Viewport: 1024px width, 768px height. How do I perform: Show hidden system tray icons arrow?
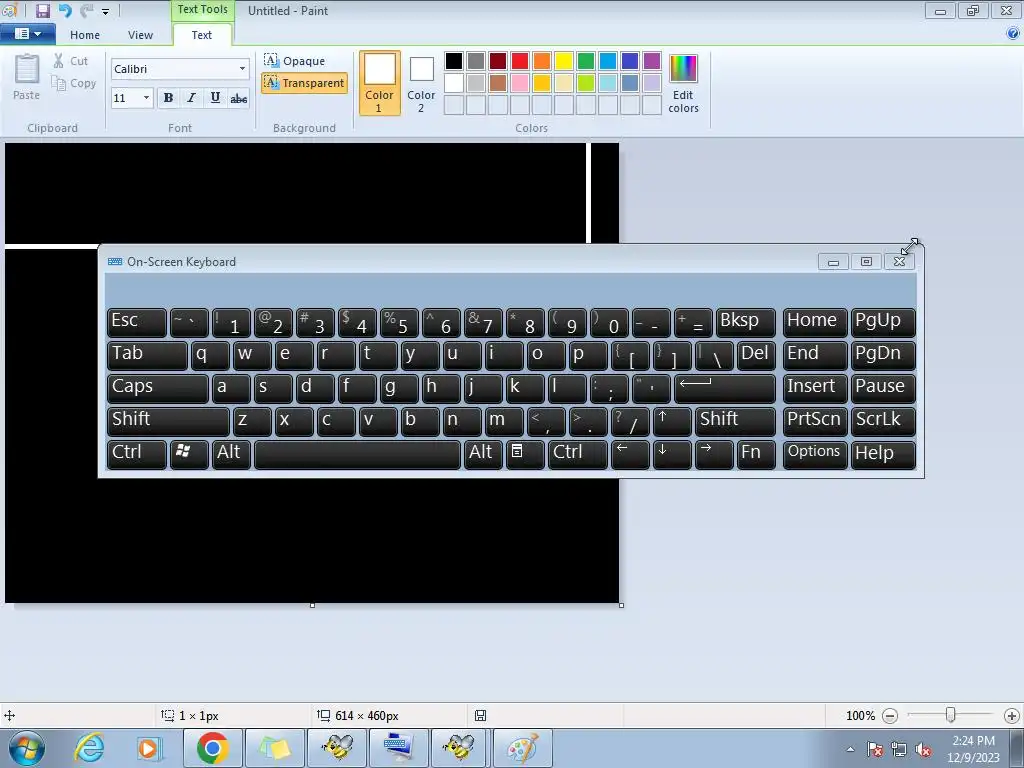pos(850,749)
